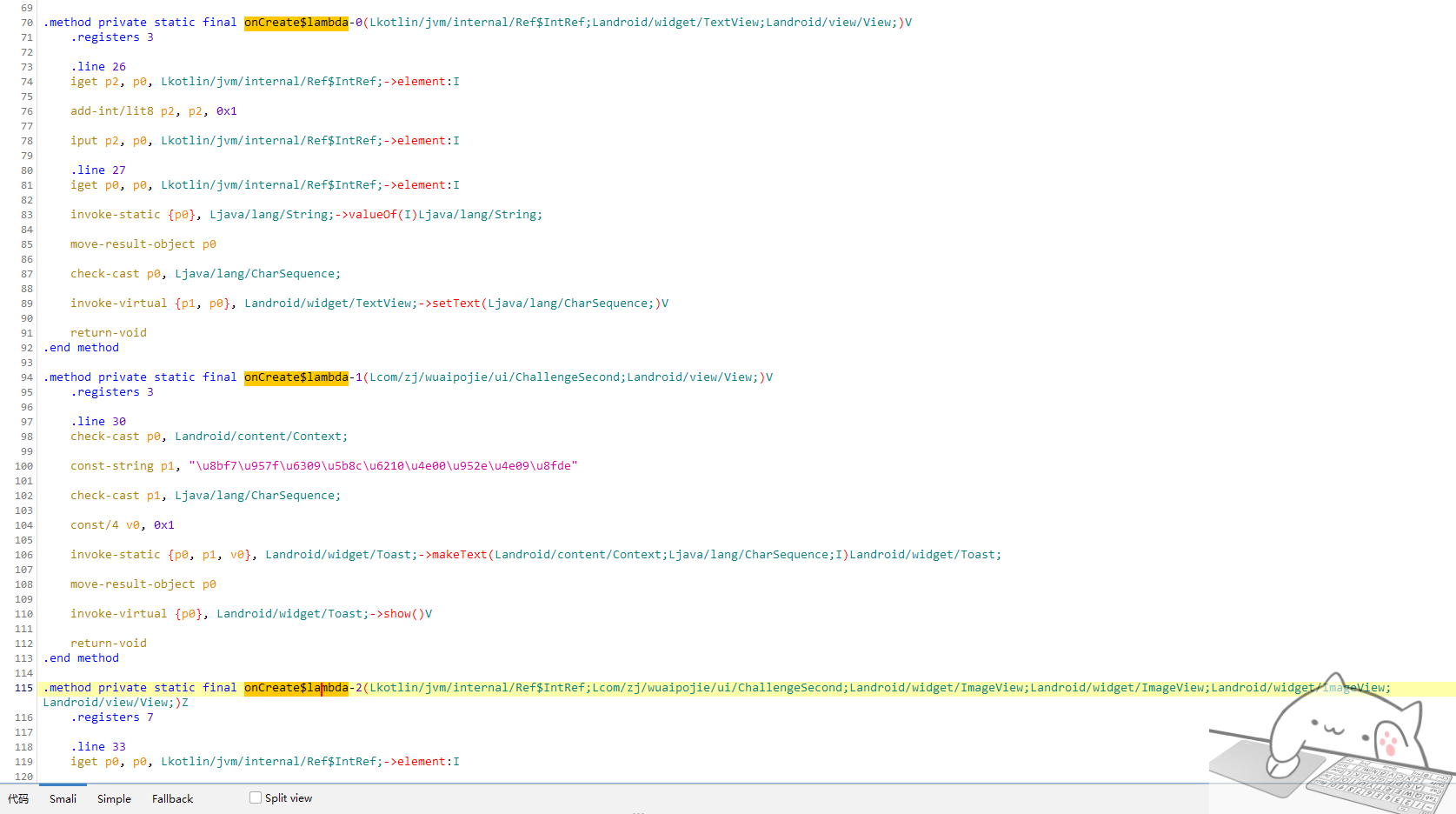
Task: Click highlighted onCreate$lambda on line 94
Action: tap(296, 377)
